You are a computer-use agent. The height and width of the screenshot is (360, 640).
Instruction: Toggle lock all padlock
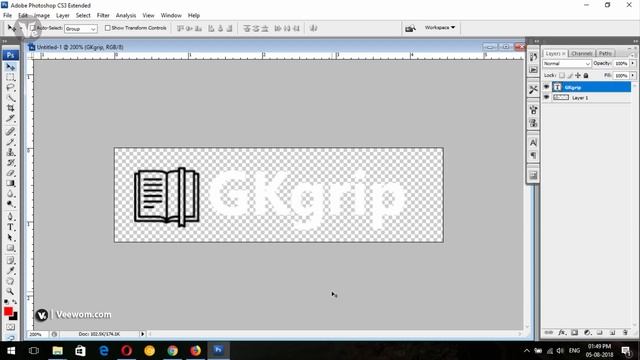586,76
